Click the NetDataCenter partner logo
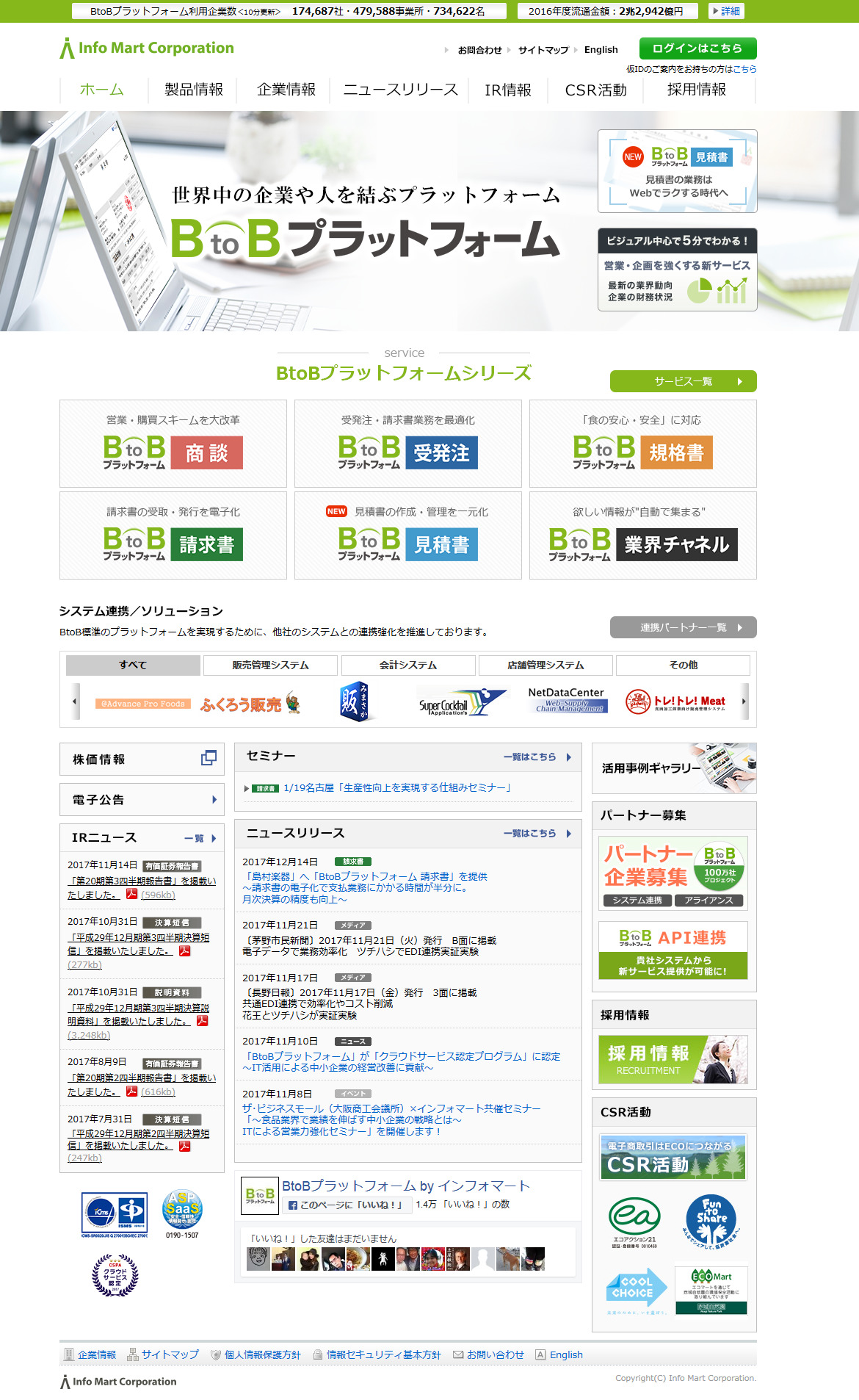The width and height of the screenshot is (859, 1400). pyautogui.click(x=566, y=700)
